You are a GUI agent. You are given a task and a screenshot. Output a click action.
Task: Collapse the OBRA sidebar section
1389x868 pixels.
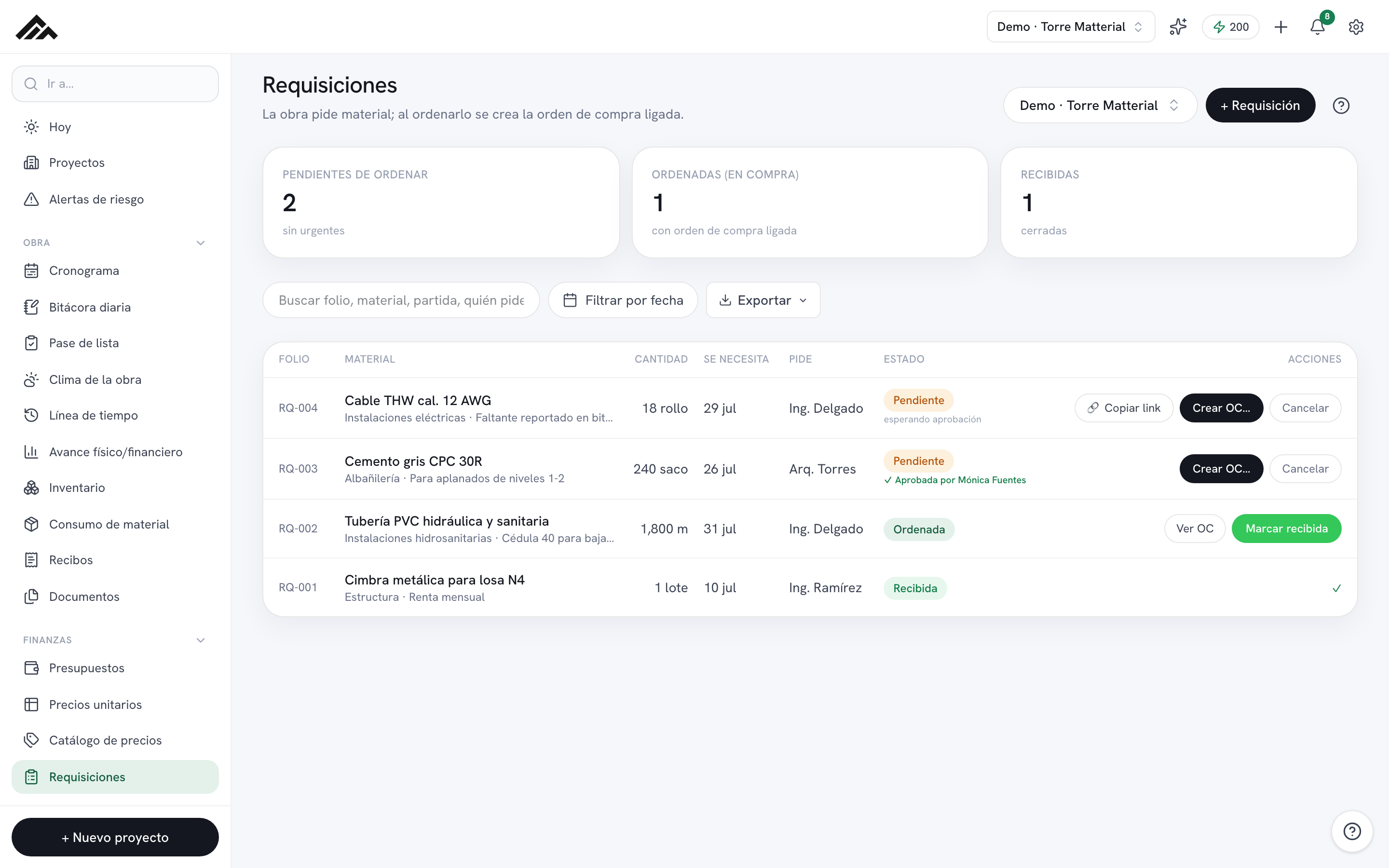click(x=200, y=243)
